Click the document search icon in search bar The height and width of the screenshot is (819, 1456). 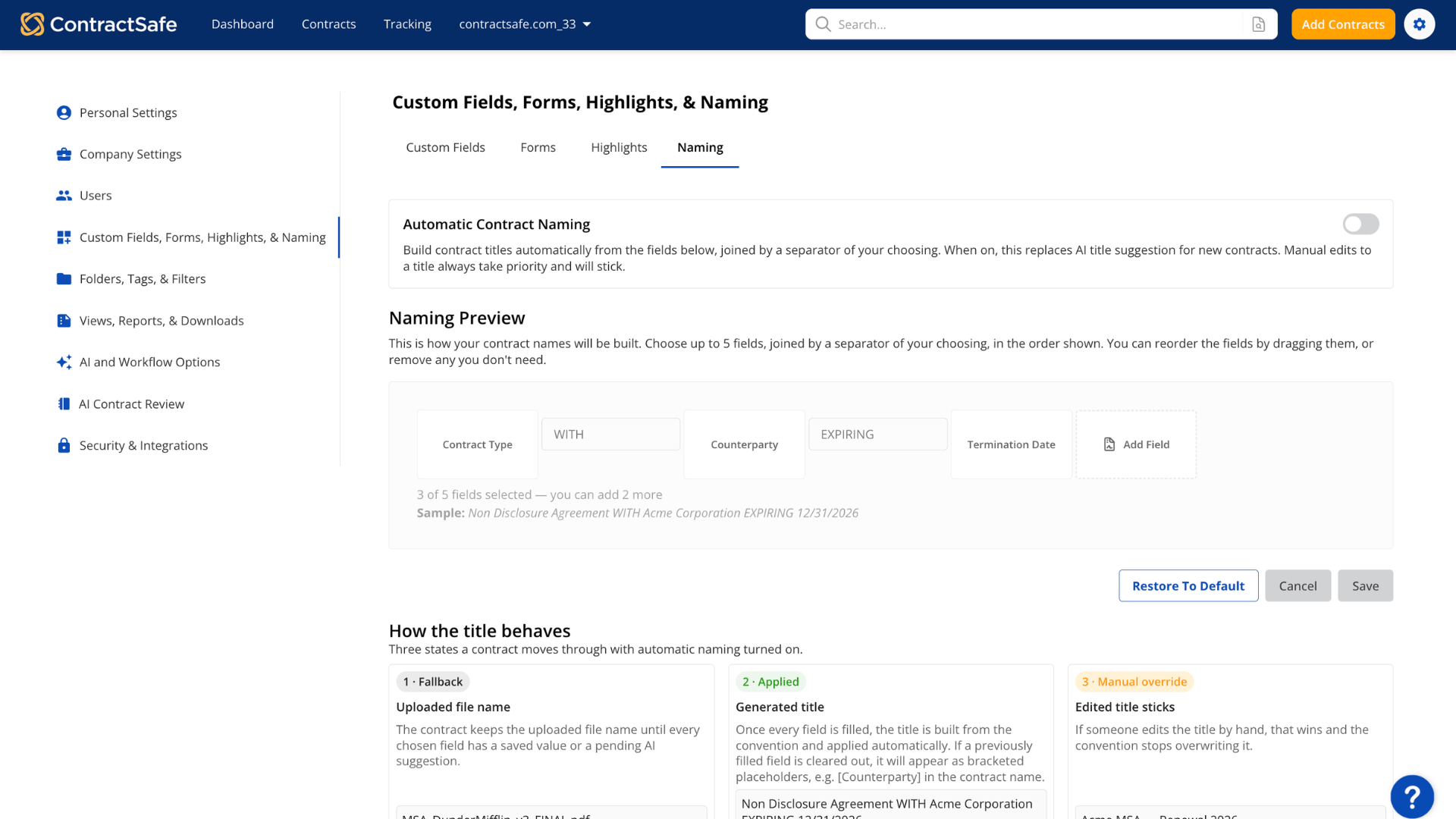click(1258, 24)
